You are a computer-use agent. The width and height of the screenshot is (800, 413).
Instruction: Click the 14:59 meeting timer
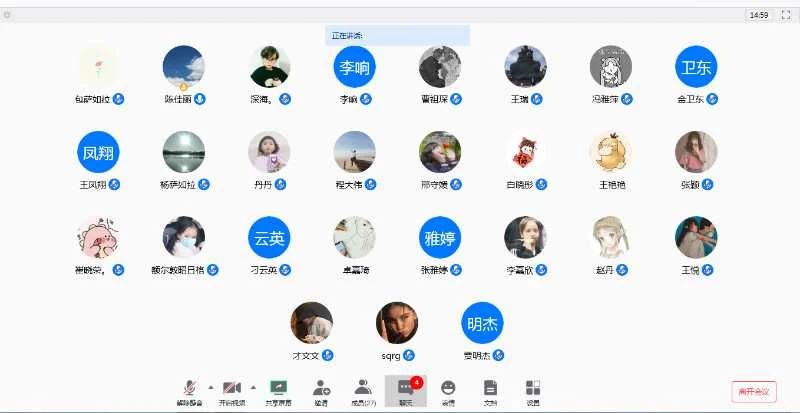[x=758, y=15]
